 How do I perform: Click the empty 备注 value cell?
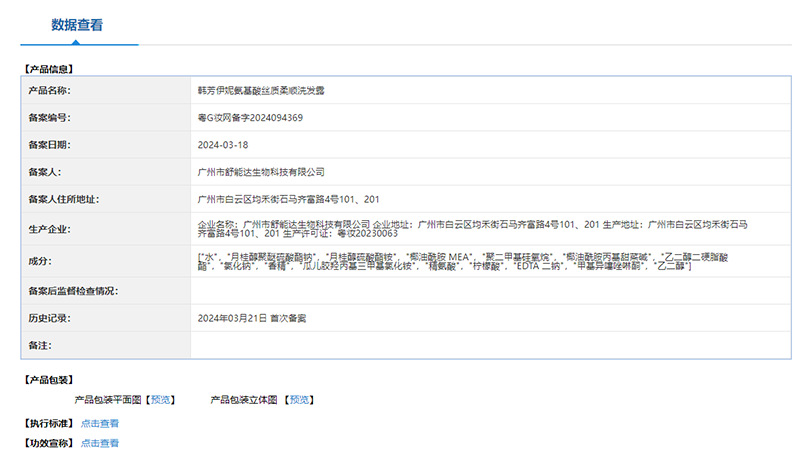(491, 345)
